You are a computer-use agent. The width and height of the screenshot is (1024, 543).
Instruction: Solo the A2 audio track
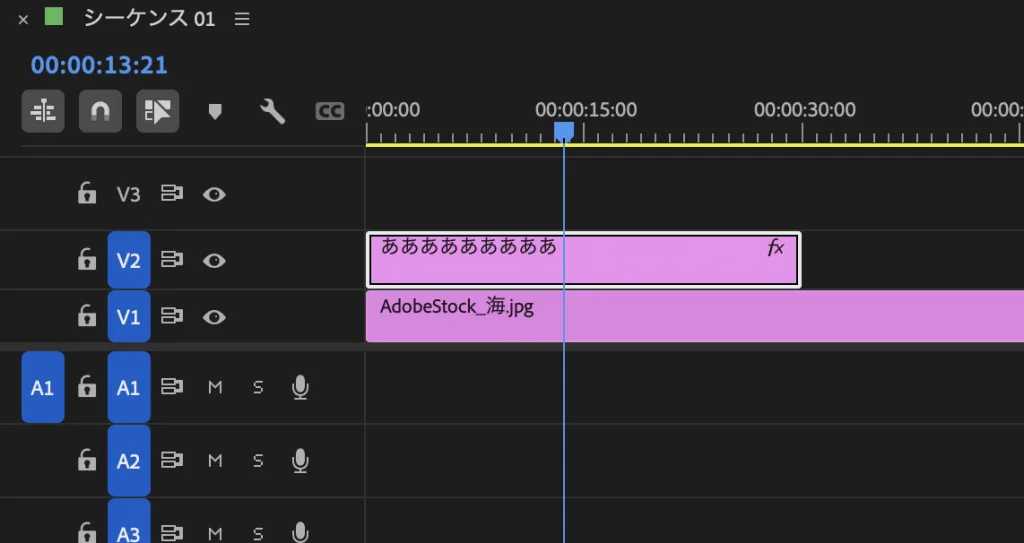click(x=258, y=460)
